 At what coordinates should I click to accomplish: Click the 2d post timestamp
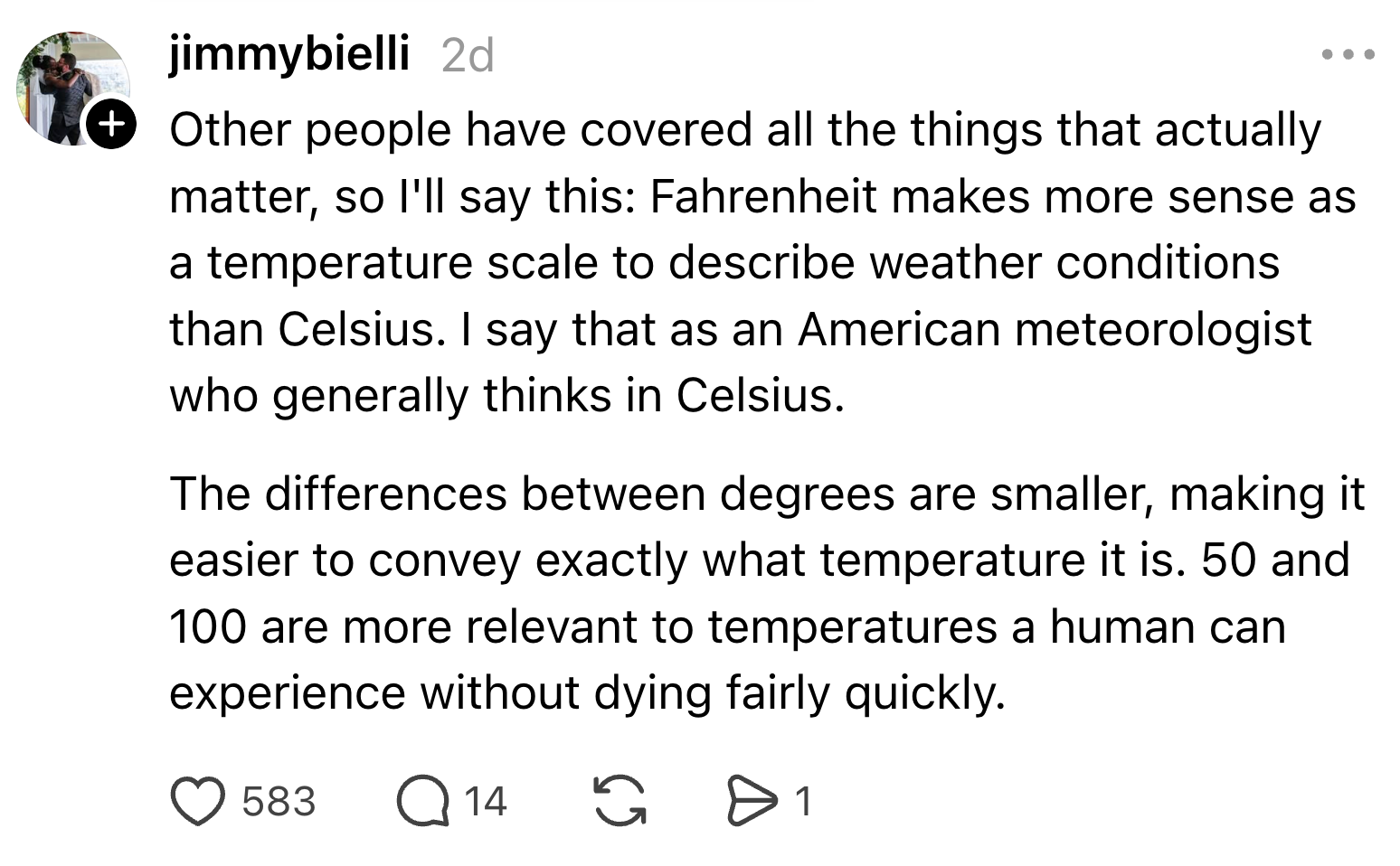pos(468,56)
